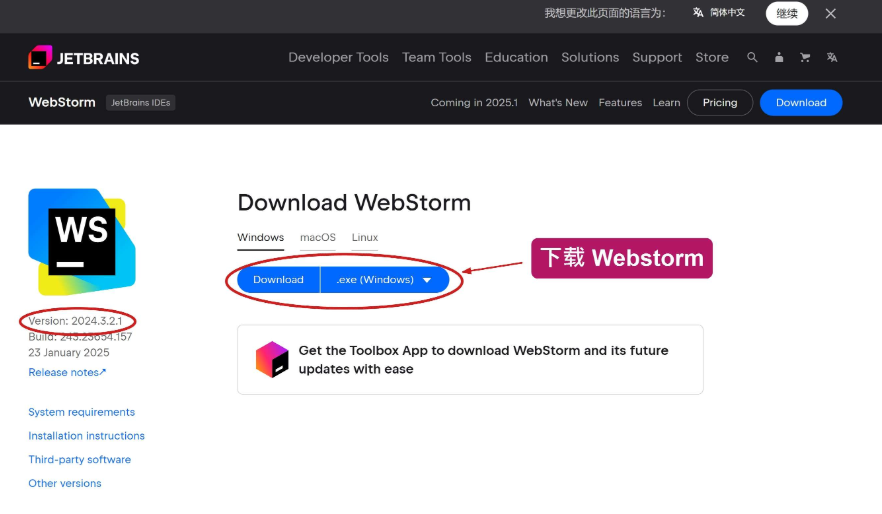The width and height of the screenshot is (882, 514).
Task: Click the WebStorm WS product logo
Action: [82, 242]
